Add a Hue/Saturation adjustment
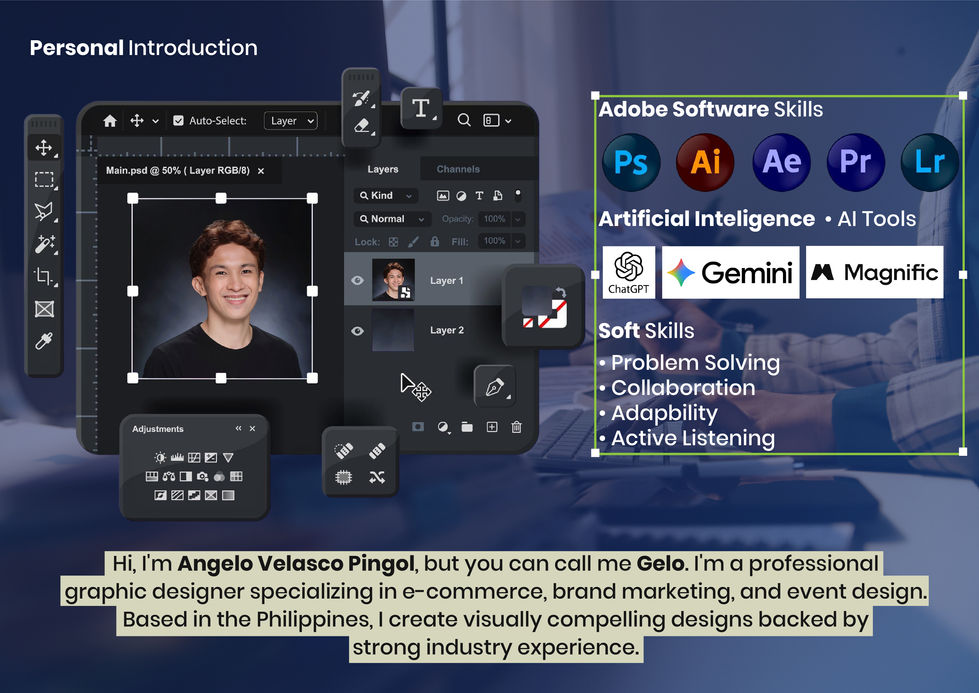Screen dimensions: 979x693 pos(152,476)
